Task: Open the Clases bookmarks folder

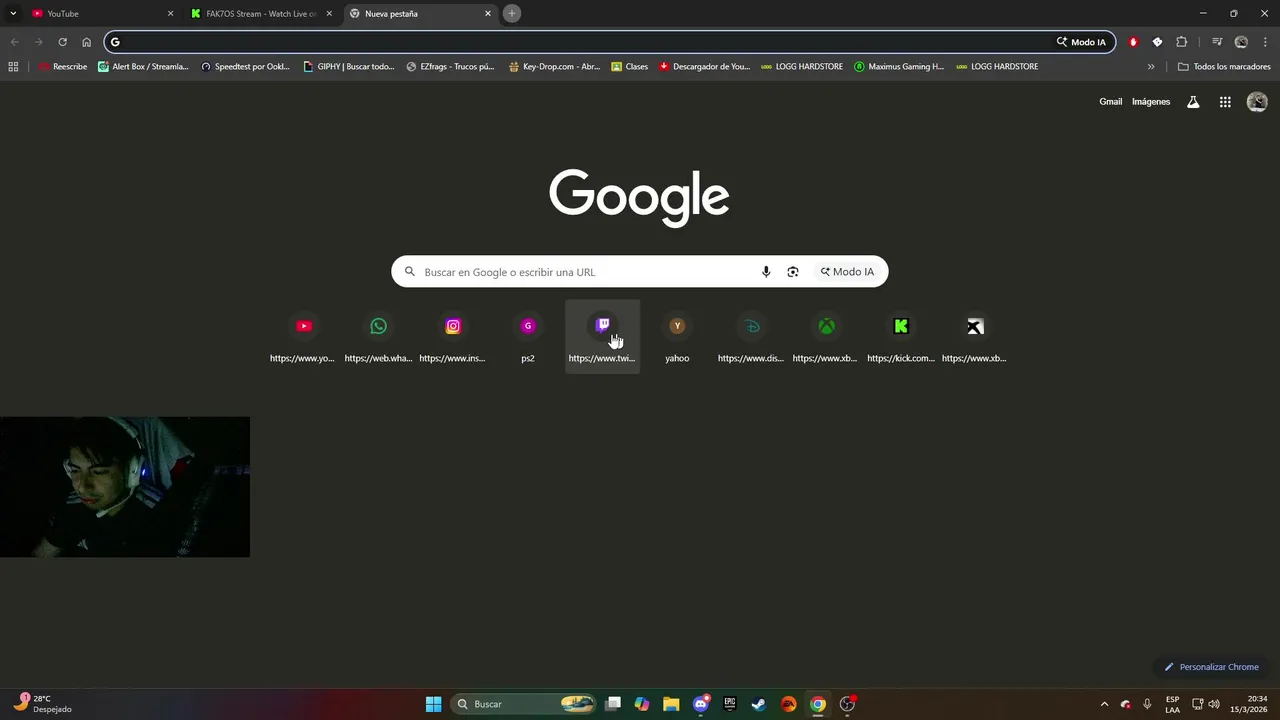Action: click(x=629, y=67)
